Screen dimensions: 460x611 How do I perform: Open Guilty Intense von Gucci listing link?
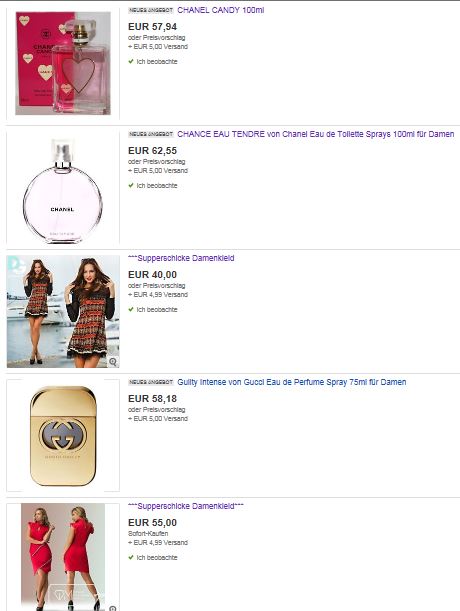point(292,382)
